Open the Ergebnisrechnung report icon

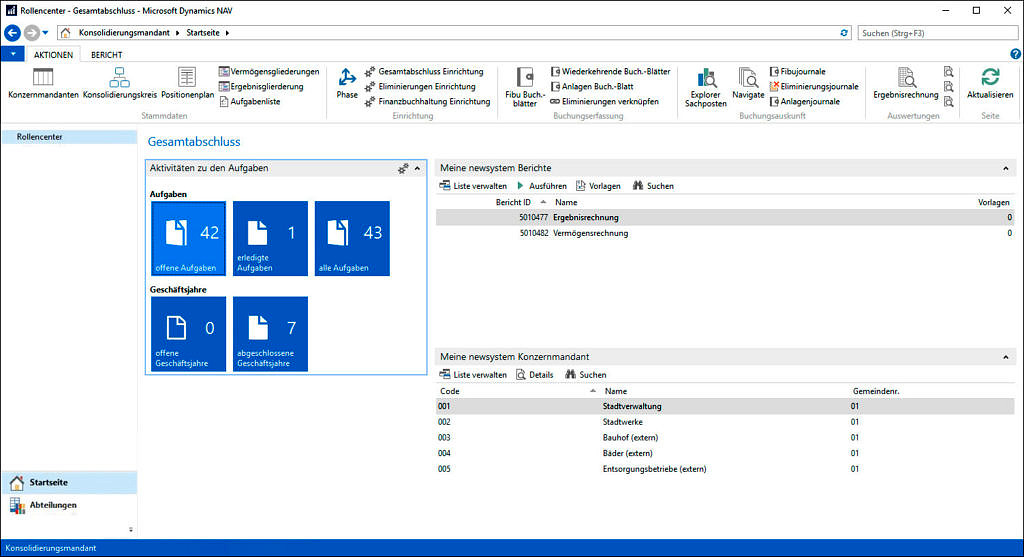point(906,78)
